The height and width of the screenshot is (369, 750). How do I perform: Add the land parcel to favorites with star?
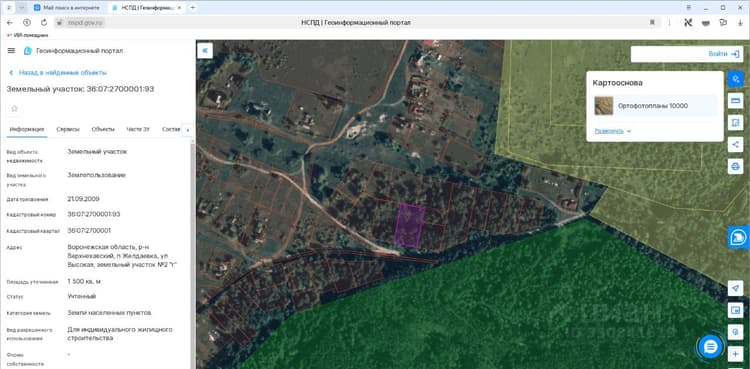point(14,109)
